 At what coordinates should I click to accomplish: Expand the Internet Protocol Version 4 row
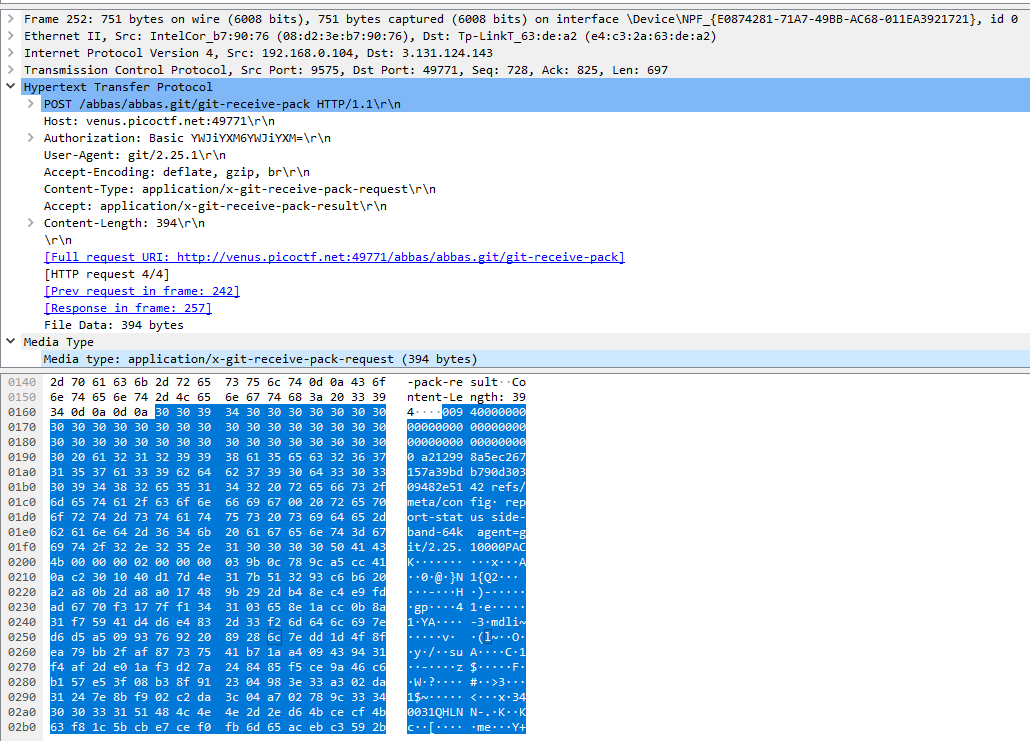pos(11,53)
